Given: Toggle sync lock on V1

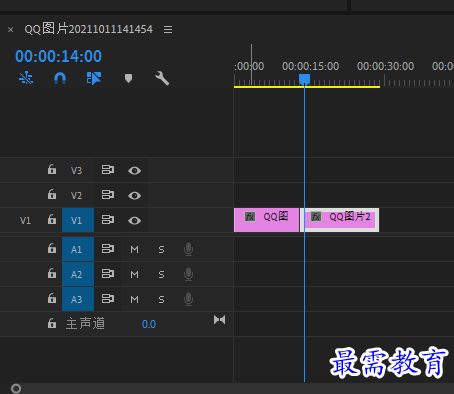Looking at the screenshot, I should click(x=108, y=220).
